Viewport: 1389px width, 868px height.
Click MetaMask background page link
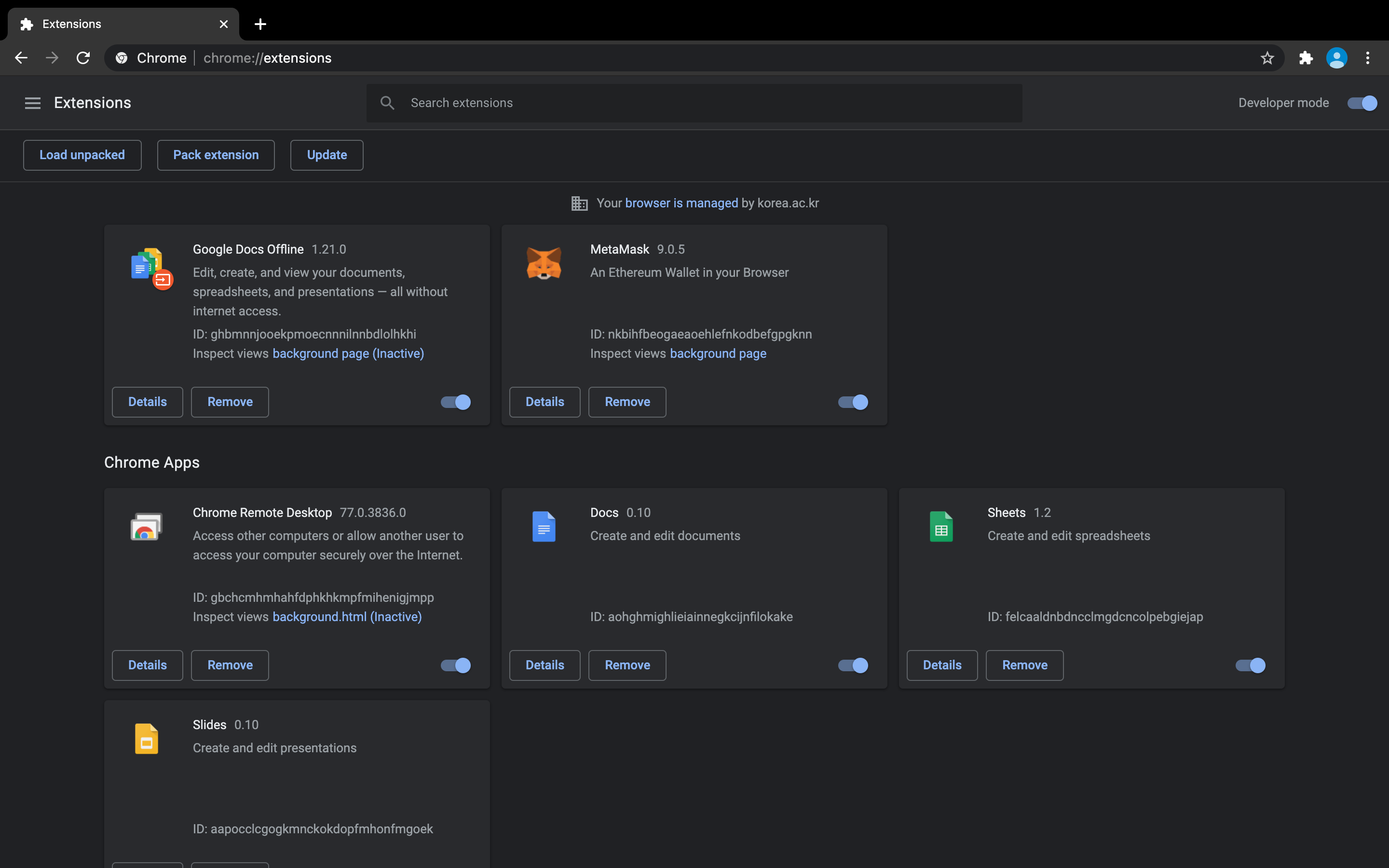tap(718, 353)
